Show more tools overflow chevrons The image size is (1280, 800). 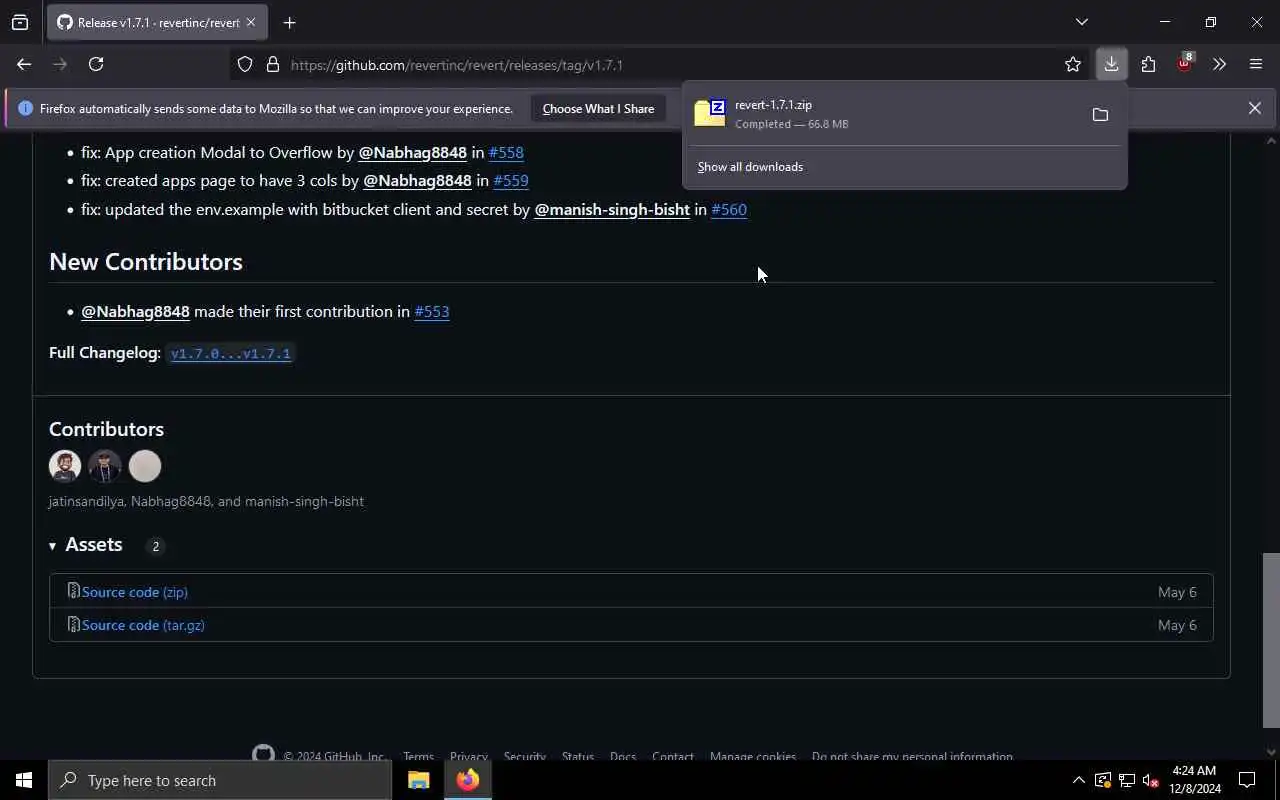1219,65
